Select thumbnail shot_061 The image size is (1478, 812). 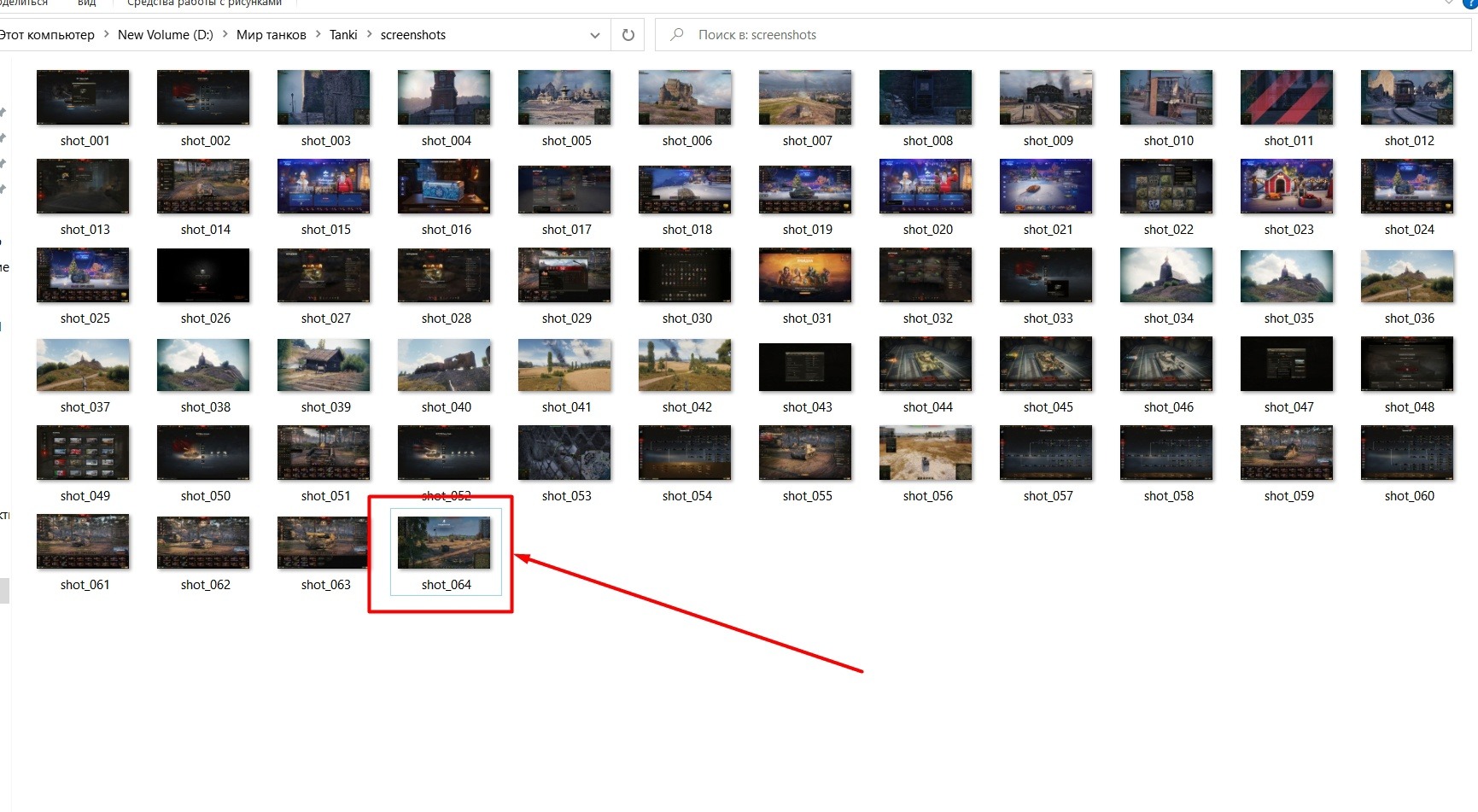[x=83, y=541]
